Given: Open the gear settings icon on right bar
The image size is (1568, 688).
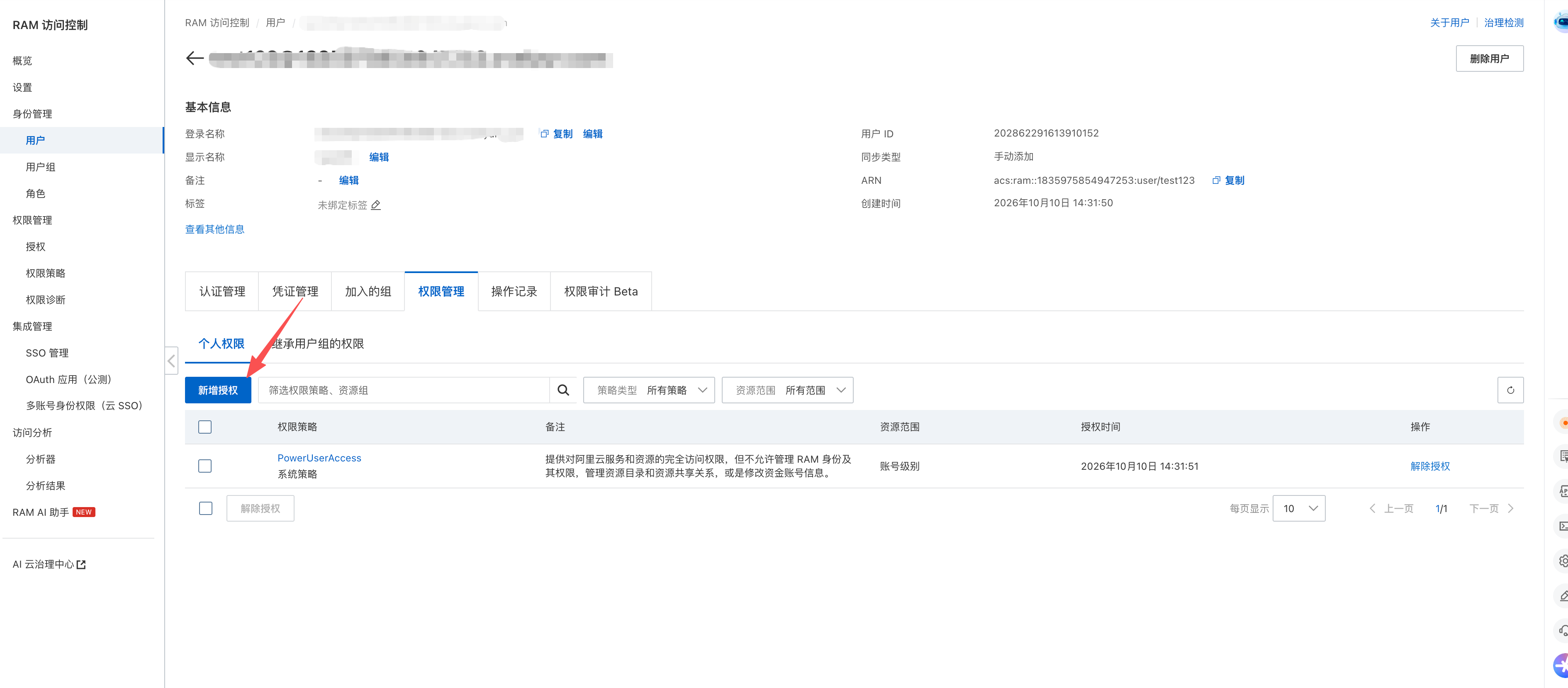Looking at the screenshot, I should 1563,561.
